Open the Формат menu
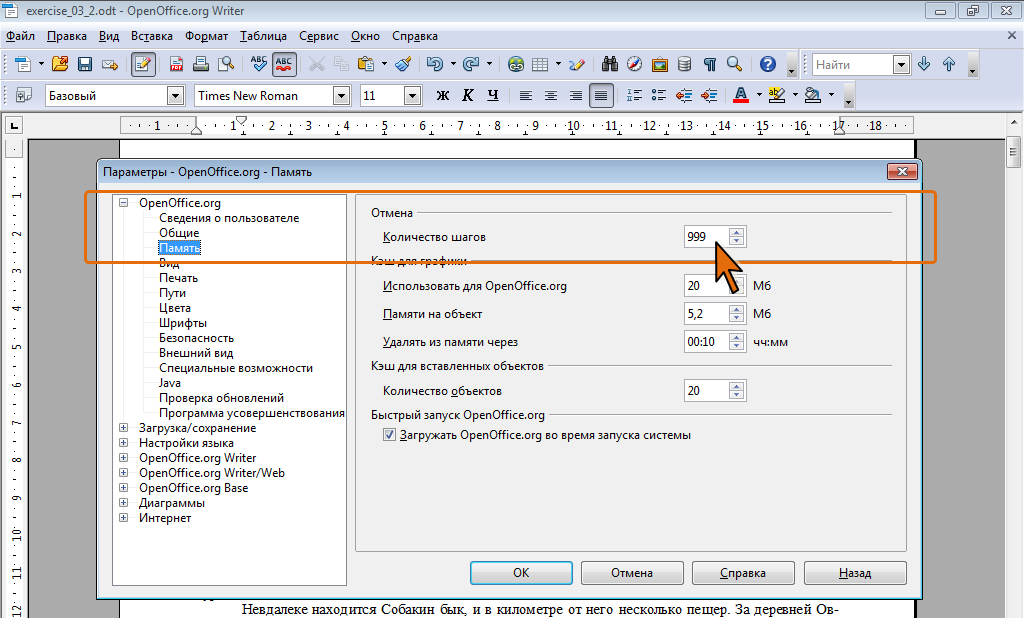This screenshot has width=1024, height=618. coord(206,36)
